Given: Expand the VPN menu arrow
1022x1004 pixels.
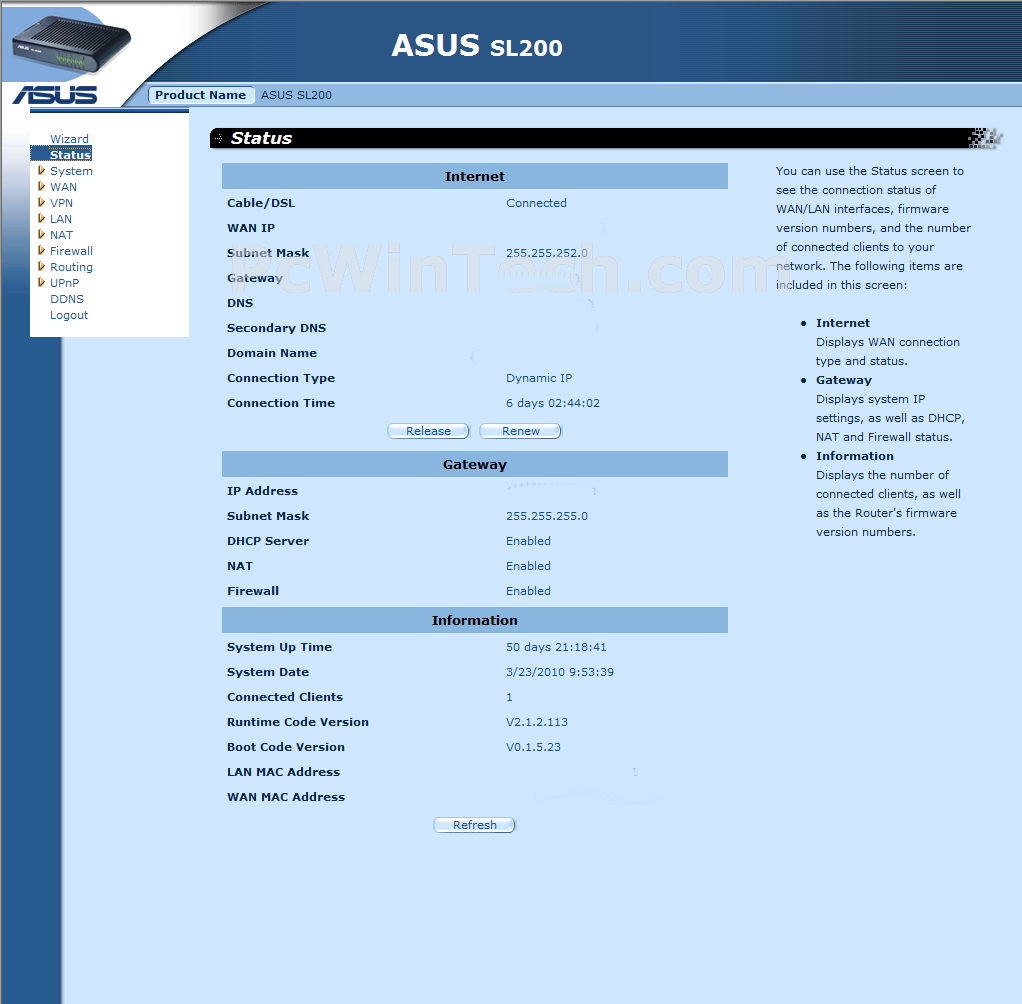Looking at the screenshot, I should tap(41, 202).
